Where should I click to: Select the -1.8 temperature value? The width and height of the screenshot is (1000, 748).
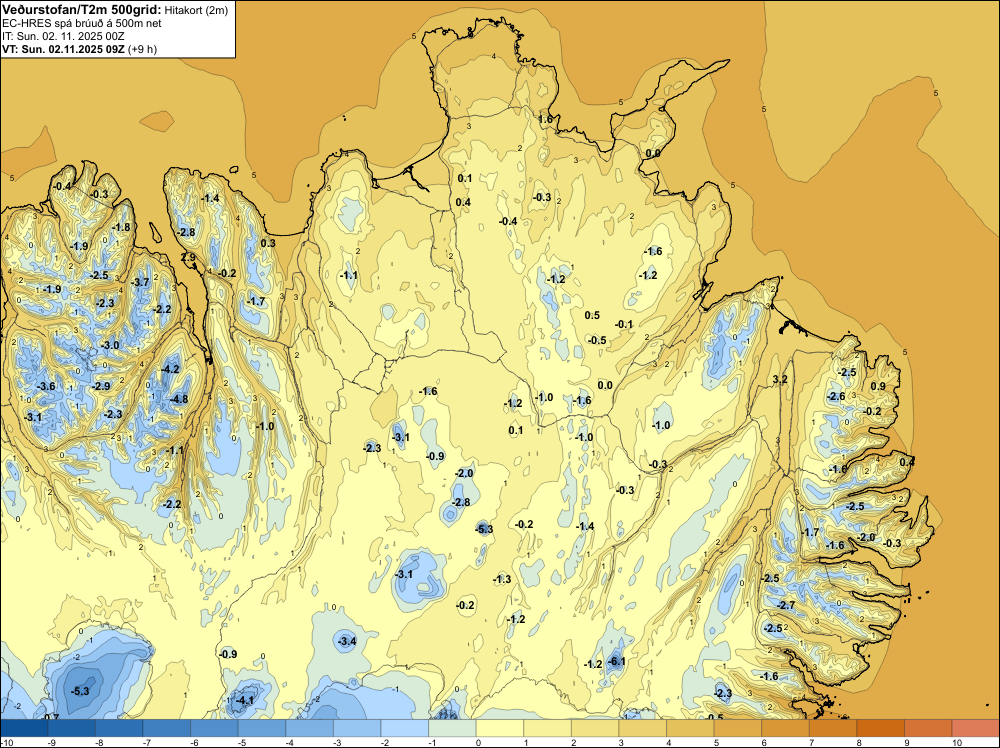click(121, 227)
